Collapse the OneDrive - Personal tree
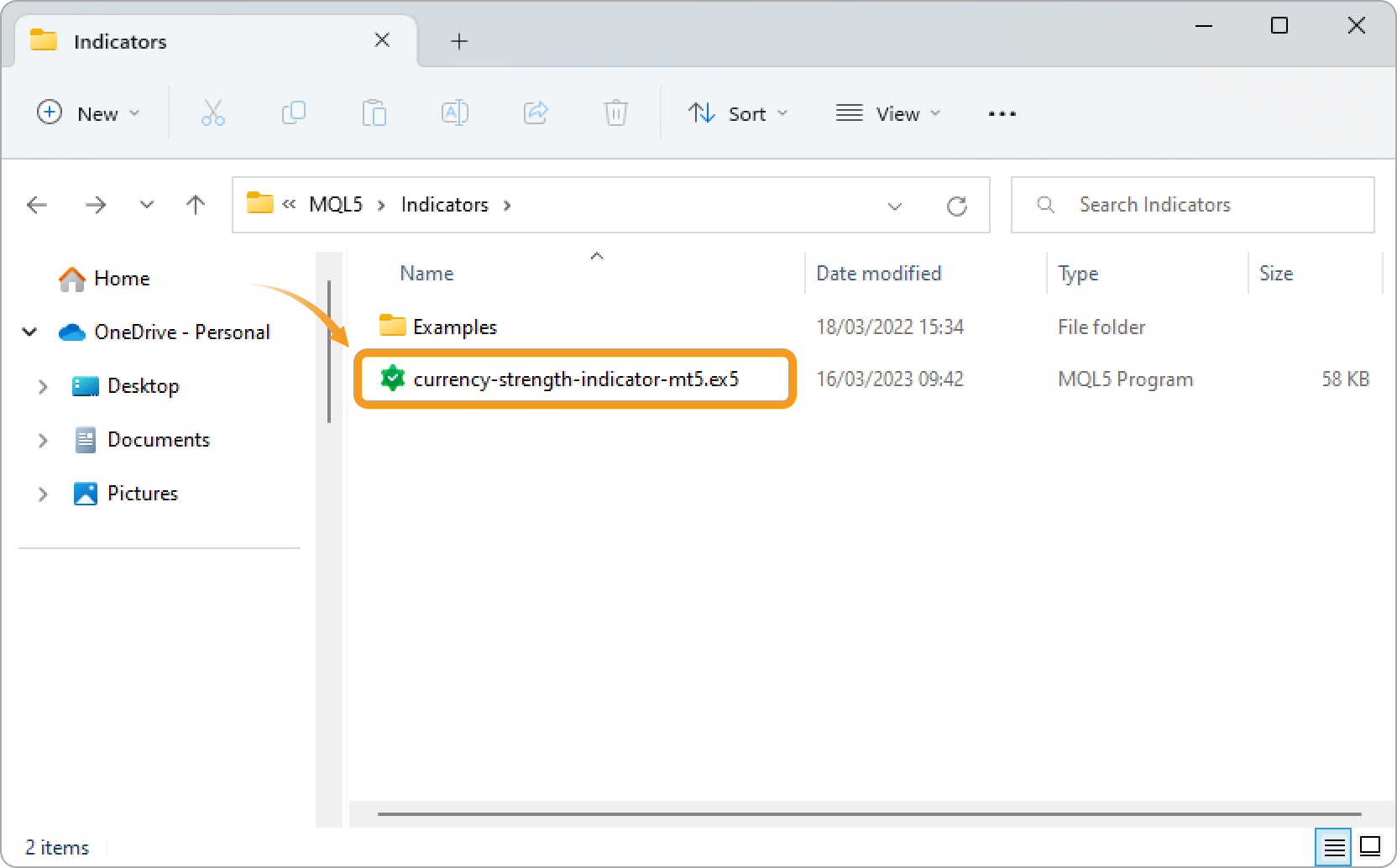The image size is (1397, 868). [30, 332]
